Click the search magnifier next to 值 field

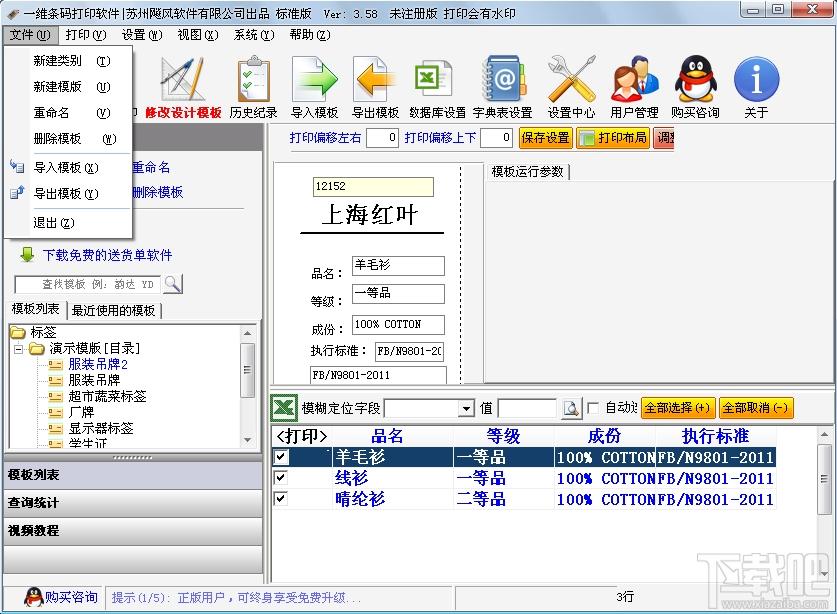572,408
